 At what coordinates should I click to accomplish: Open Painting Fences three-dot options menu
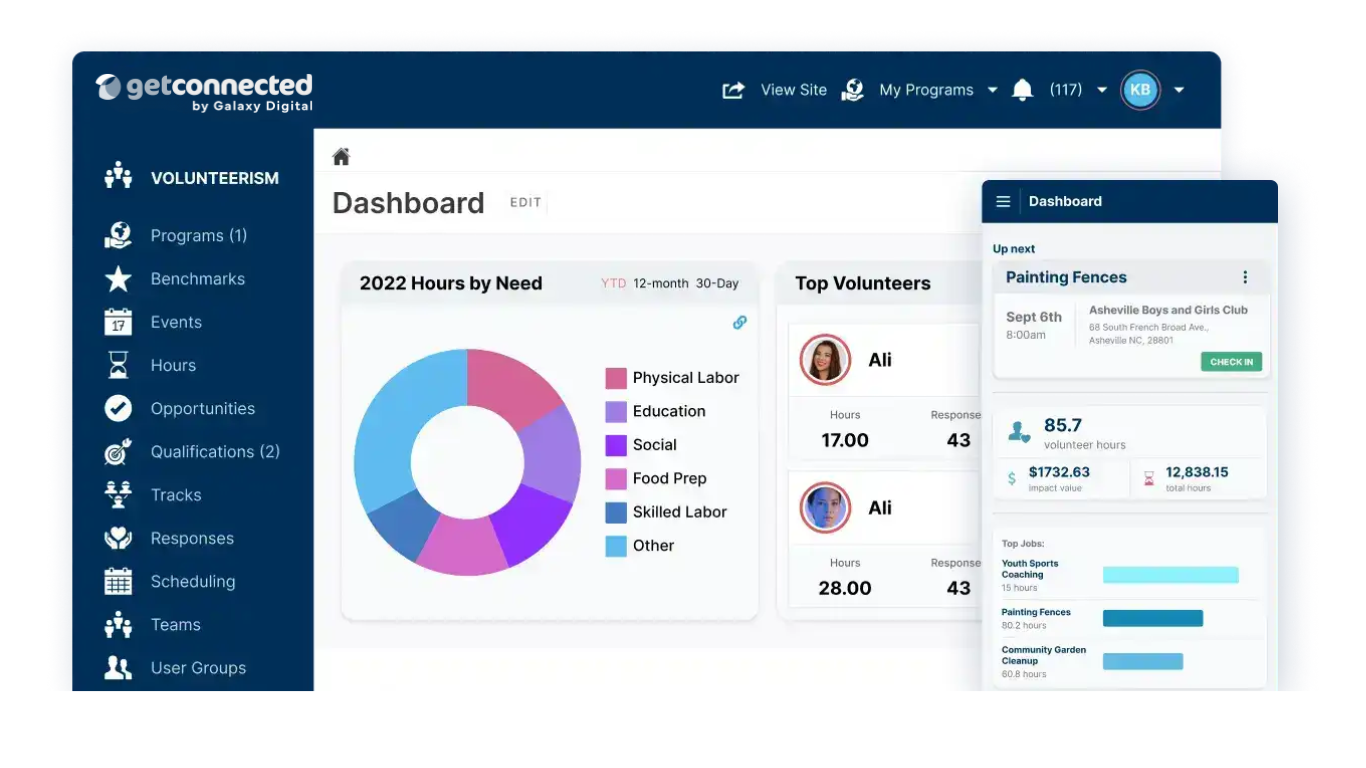1245,277
